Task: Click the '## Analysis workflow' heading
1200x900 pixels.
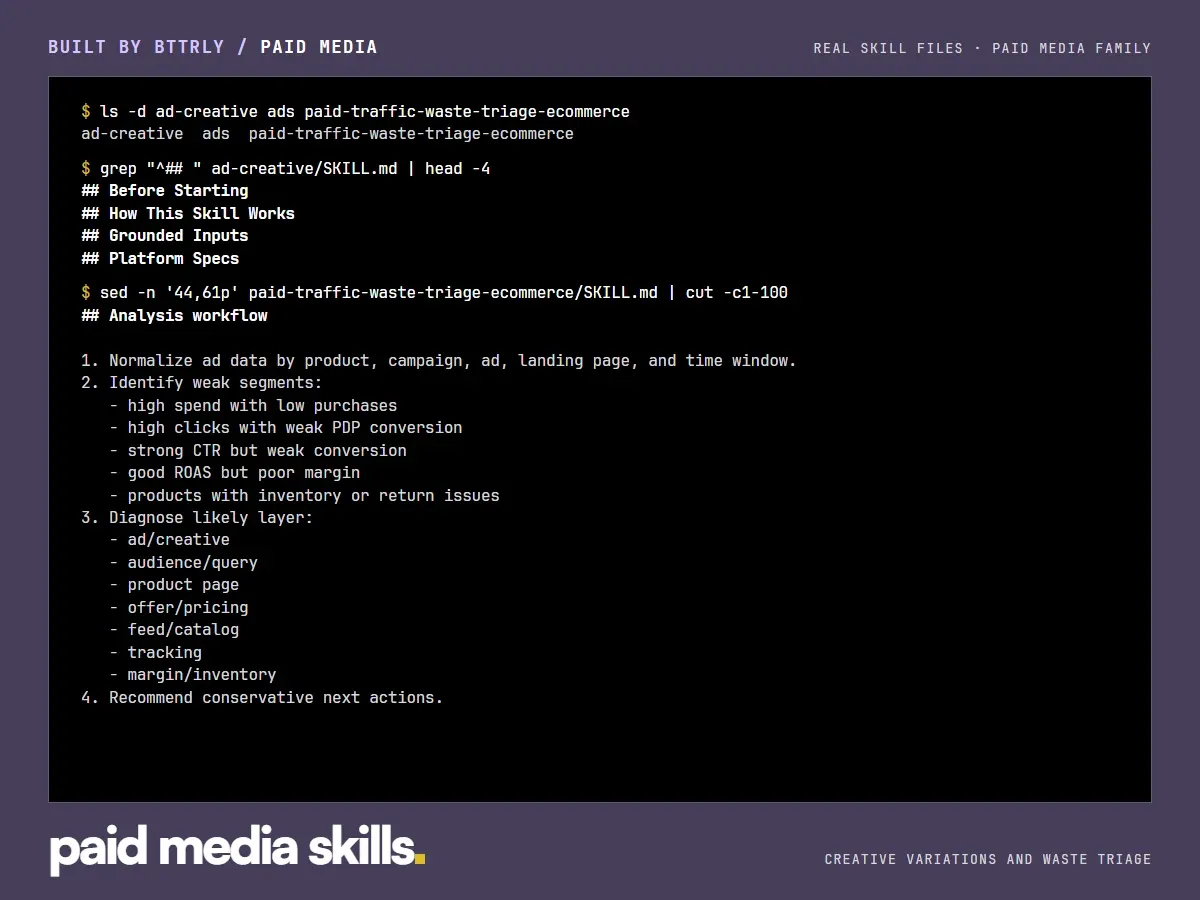Action: pyautogui.click(x=174, y=316)
